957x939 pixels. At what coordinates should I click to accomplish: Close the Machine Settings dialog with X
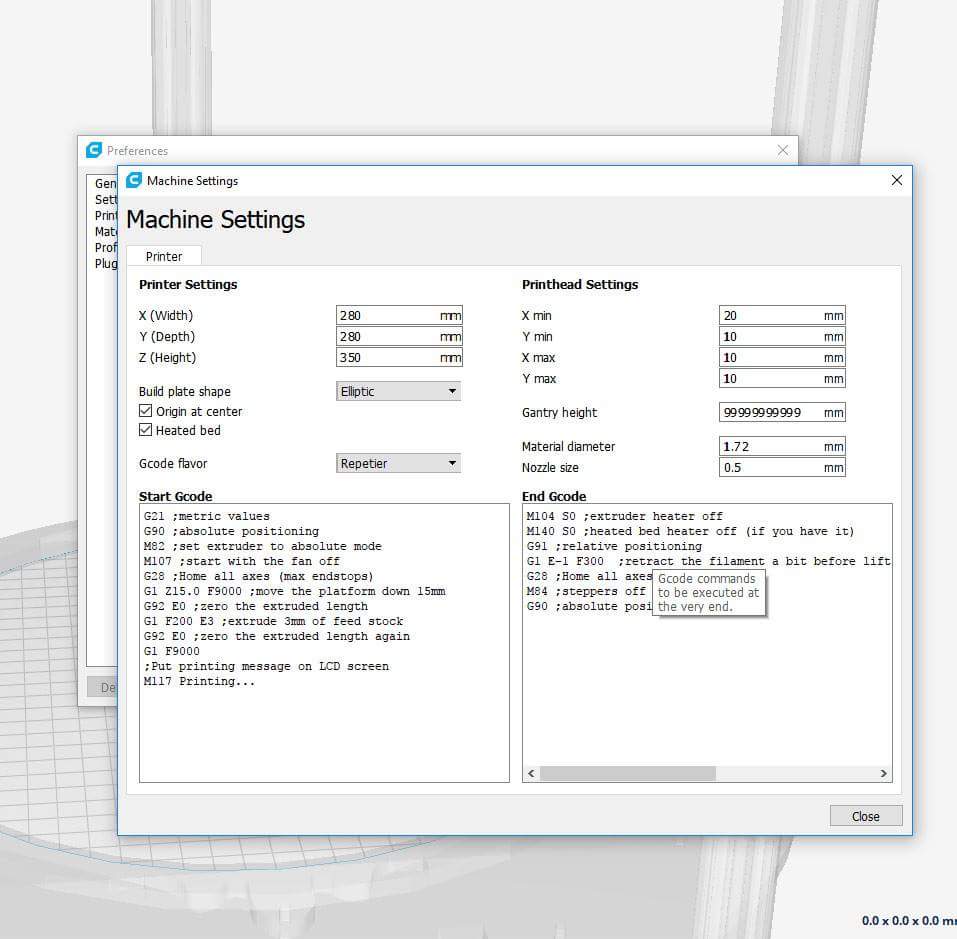coord(896,180)
